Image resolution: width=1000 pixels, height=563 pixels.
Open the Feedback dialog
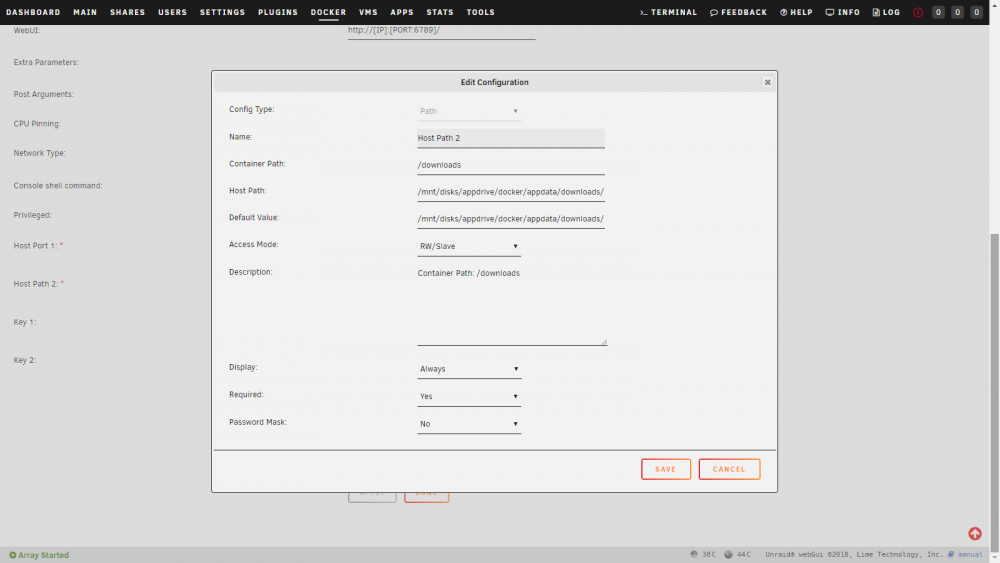click(x=739, y=12)
